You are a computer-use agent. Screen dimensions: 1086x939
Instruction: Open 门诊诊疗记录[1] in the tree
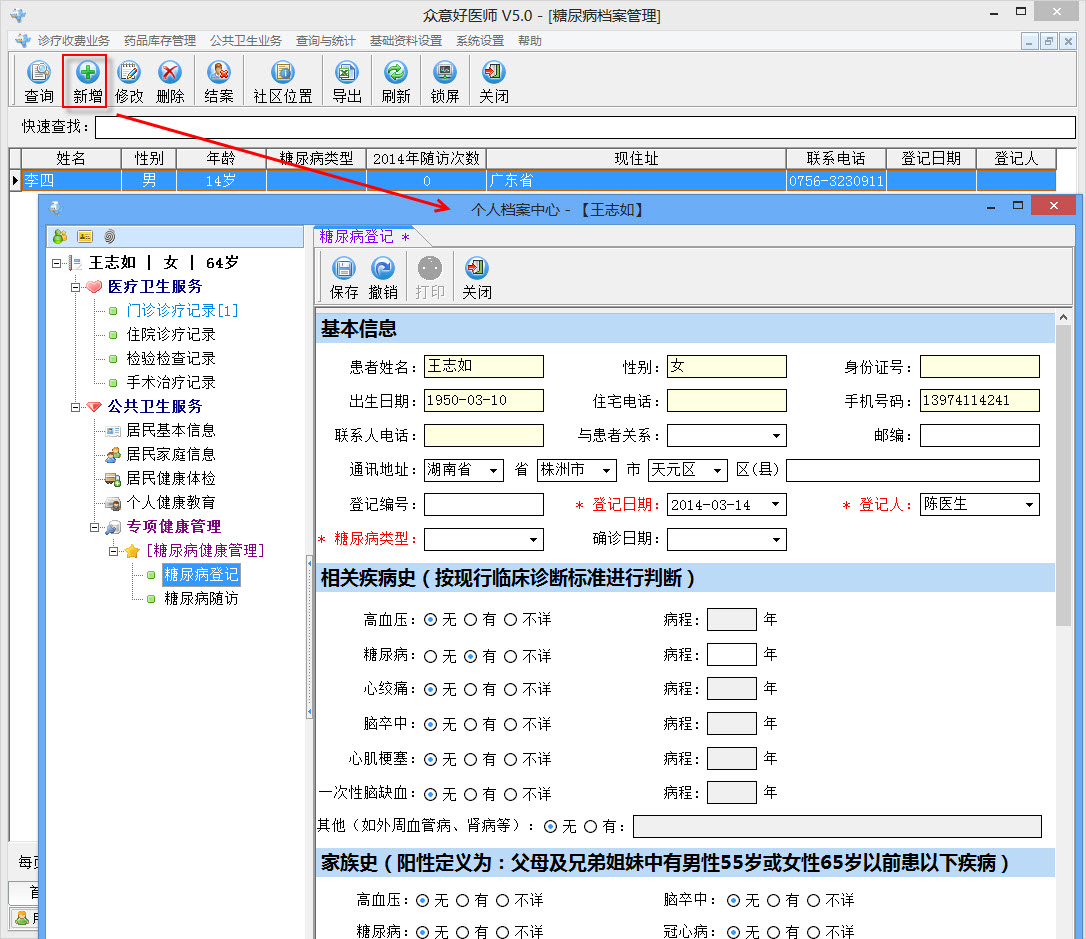[x=182, y=310]
